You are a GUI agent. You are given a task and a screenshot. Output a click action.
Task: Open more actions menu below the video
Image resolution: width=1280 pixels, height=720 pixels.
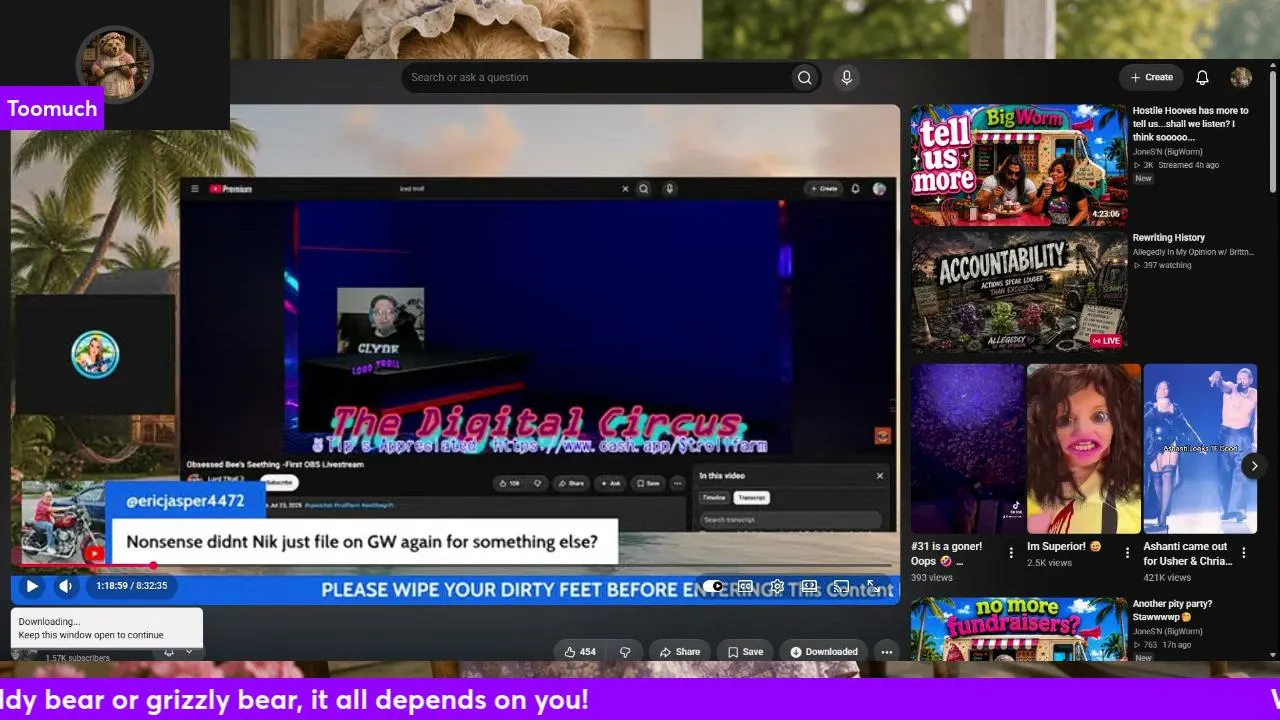click(x=886, y=652)
